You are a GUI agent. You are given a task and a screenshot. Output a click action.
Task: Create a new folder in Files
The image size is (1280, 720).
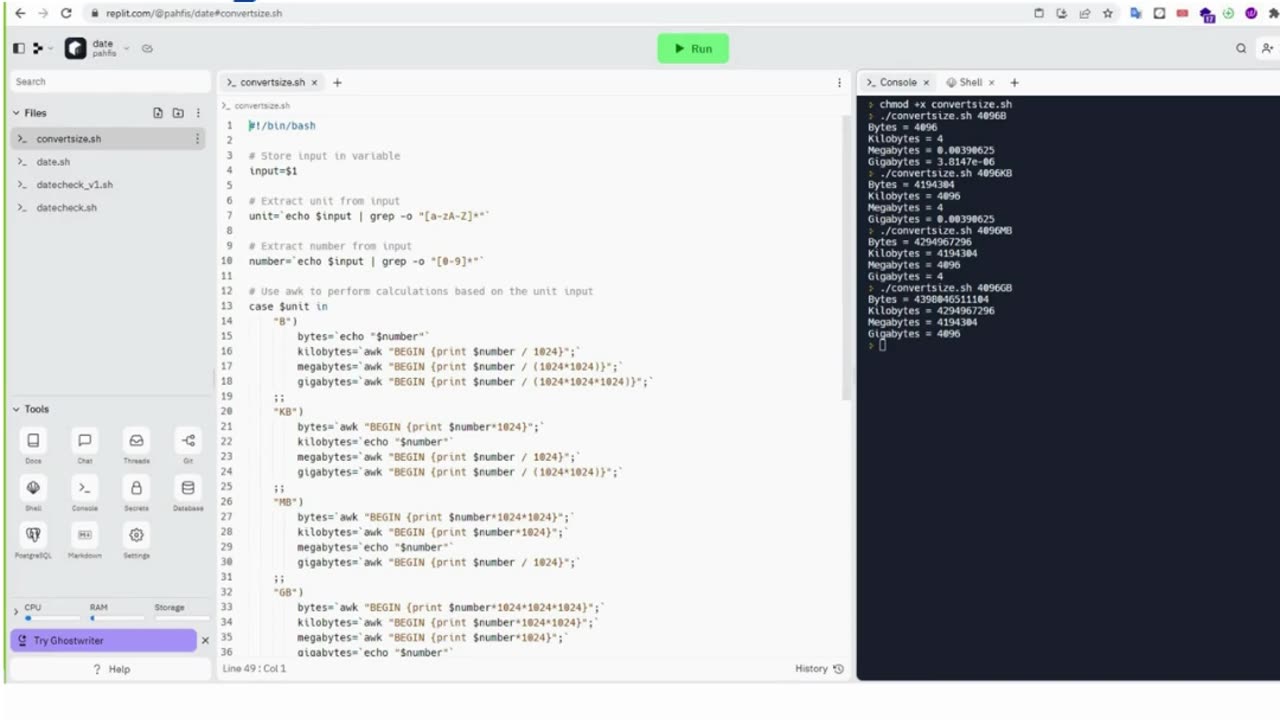(x=178, y=113)
